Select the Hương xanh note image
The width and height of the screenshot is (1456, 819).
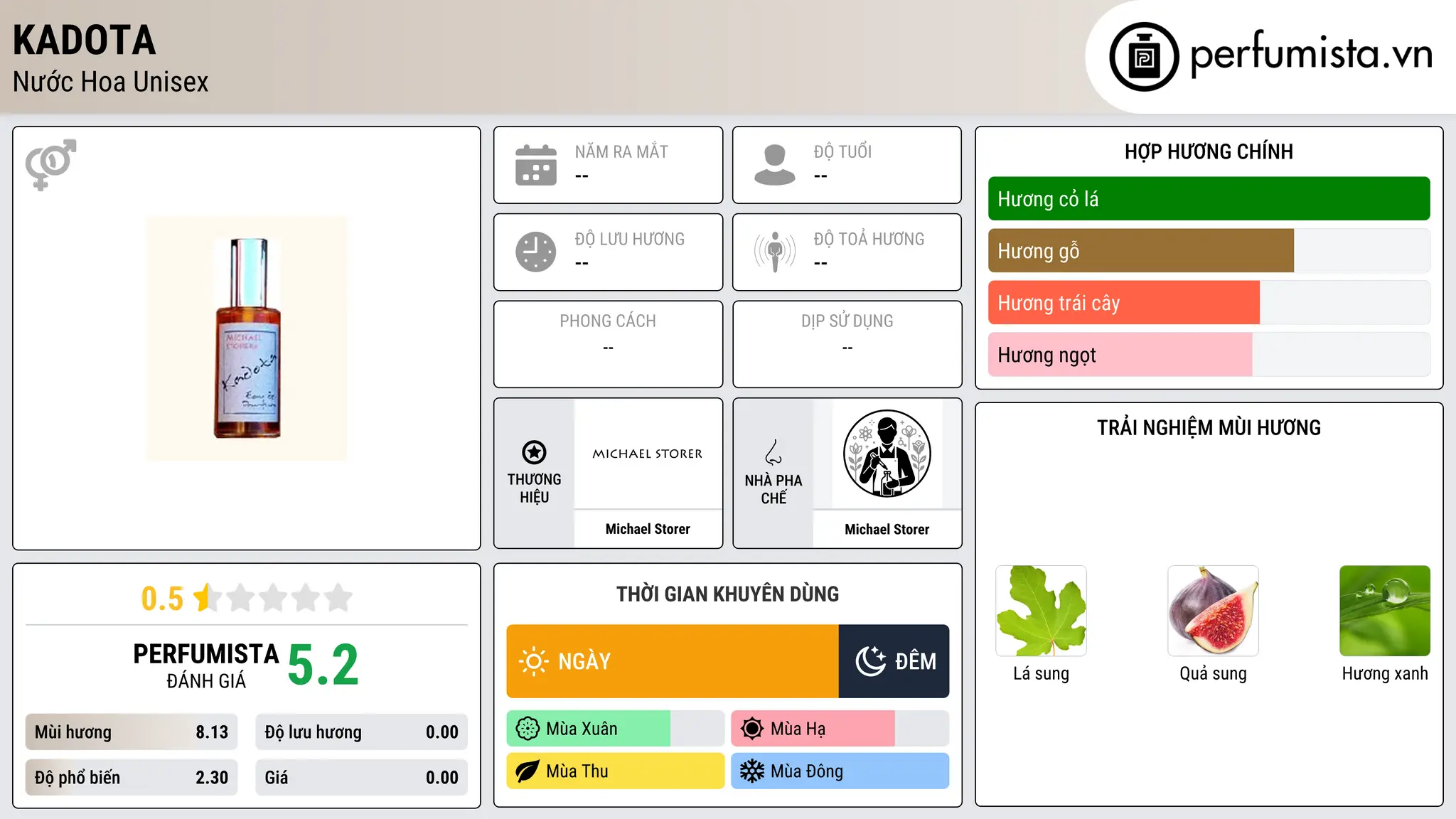pos(1385,611)
